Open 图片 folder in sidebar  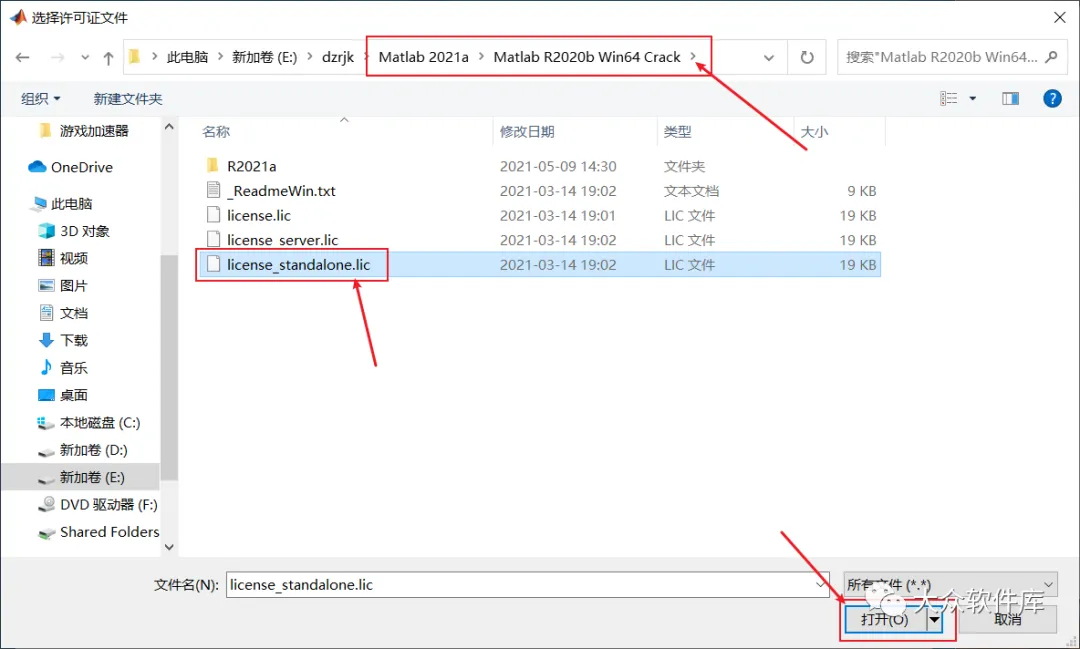73,286
